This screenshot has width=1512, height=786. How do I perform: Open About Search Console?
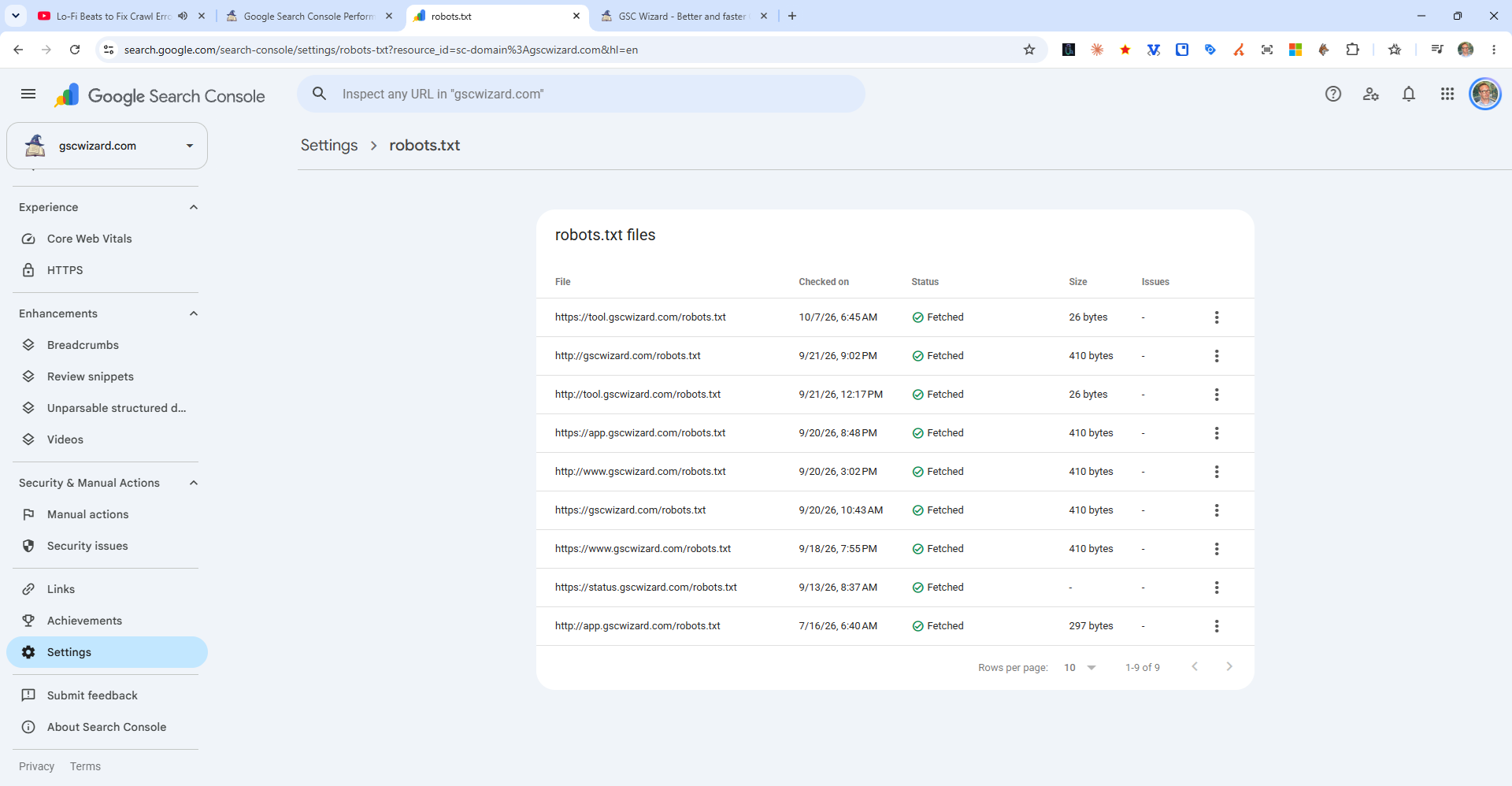[107, 727]
